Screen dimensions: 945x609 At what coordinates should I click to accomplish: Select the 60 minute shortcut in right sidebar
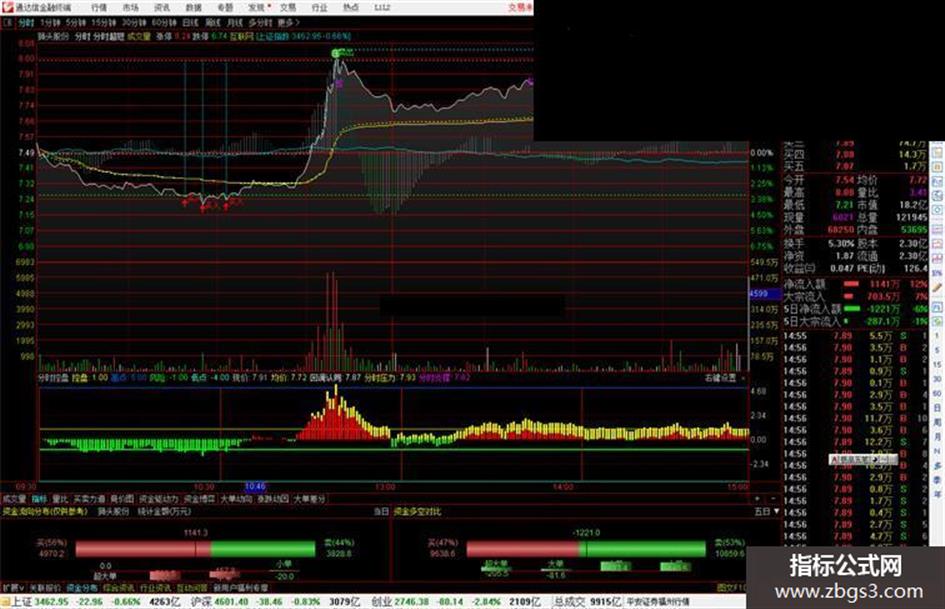click(x=937, y=393)
